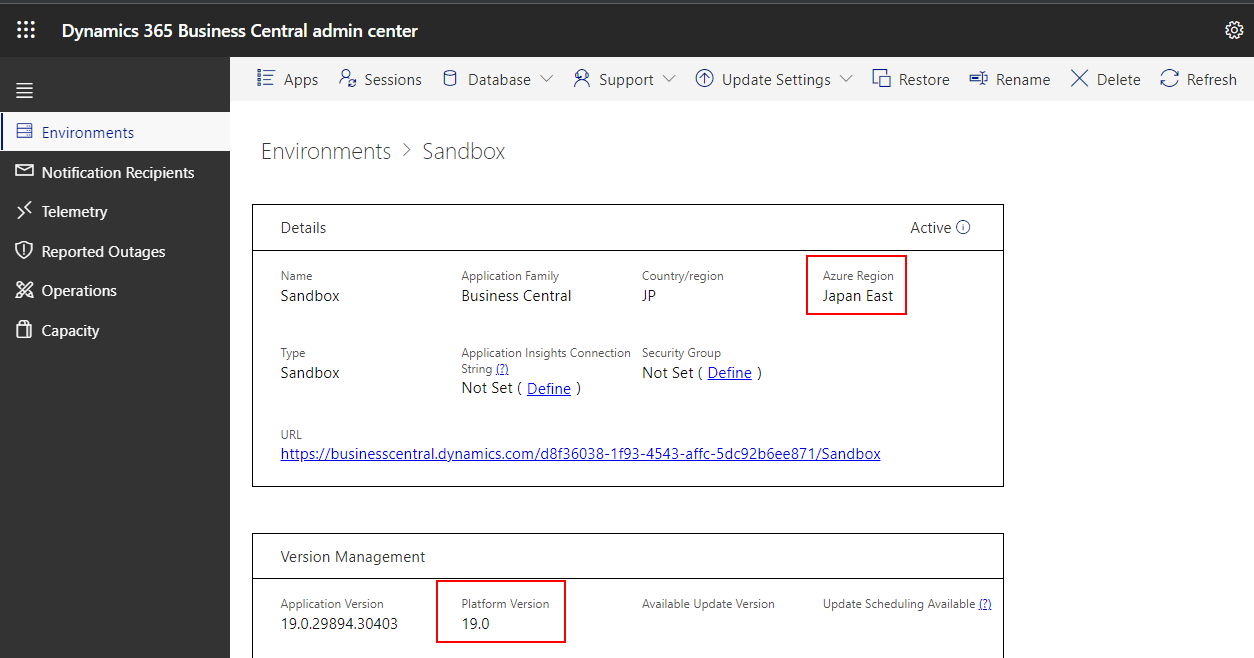This screenshot has height=658, width=1254.
Task: Click Define next to Security Group
Action: (729, 372)
